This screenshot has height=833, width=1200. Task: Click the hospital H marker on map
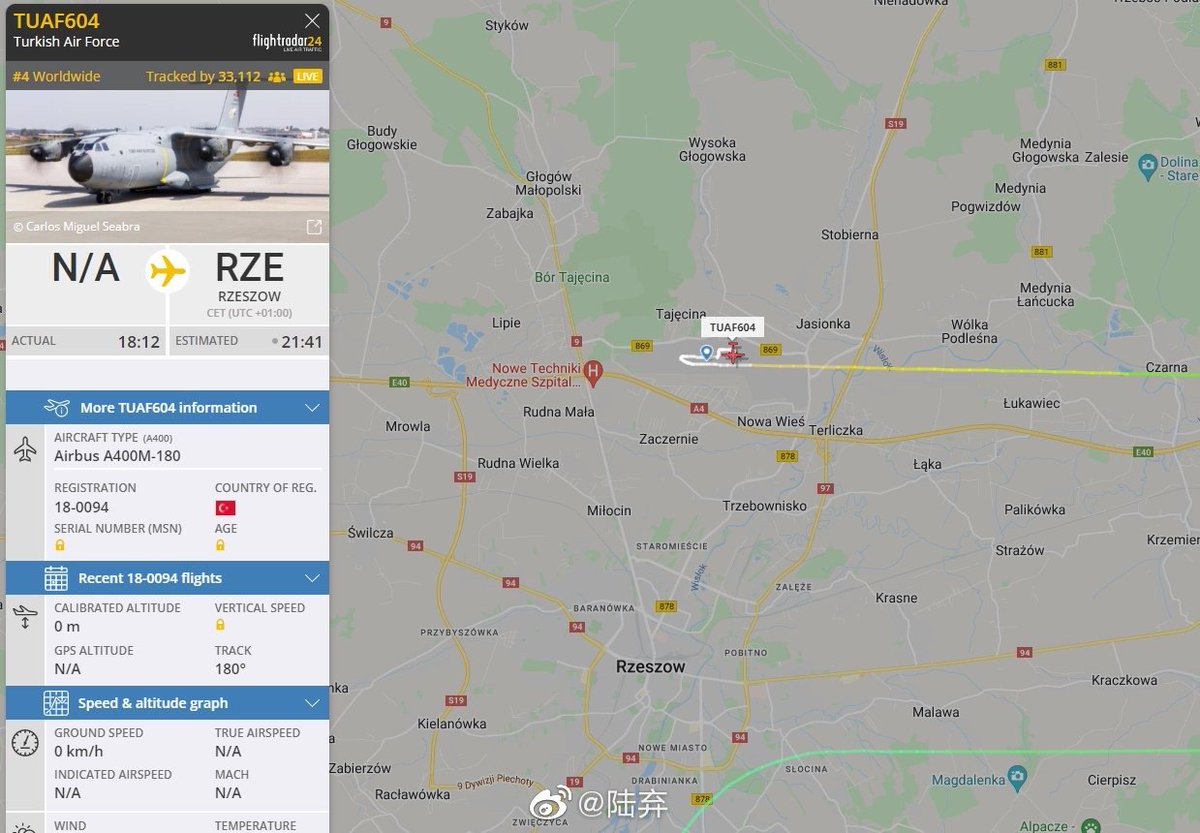[593, 373]
